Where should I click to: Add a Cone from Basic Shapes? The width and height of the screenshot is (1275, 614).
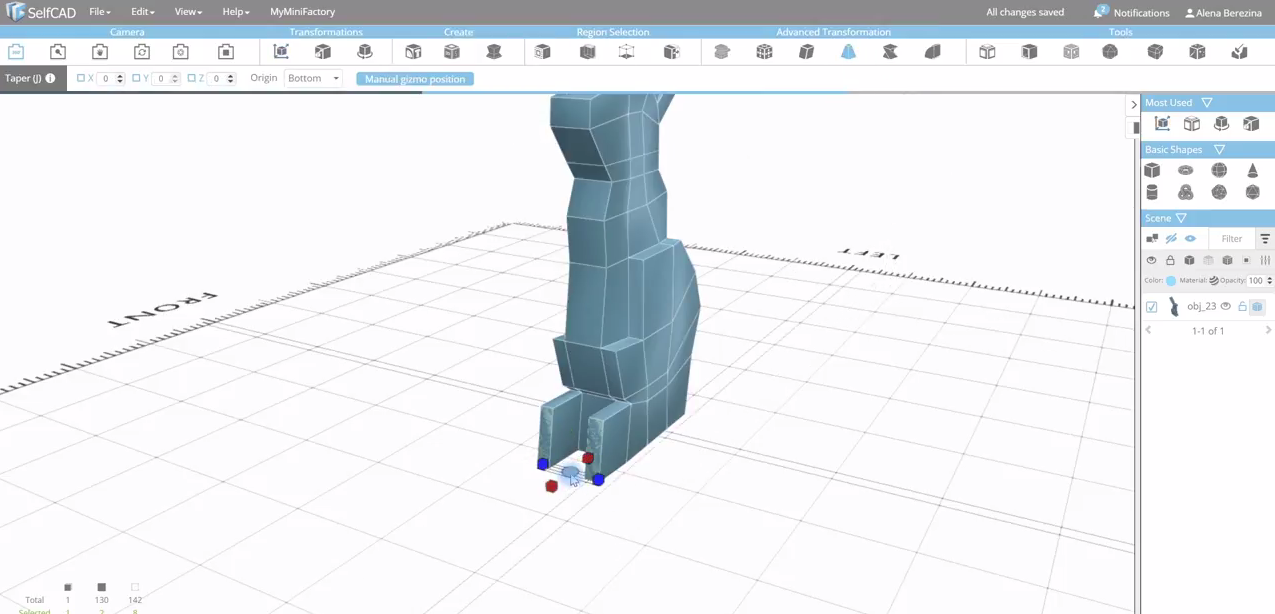pyautogui.click(x=1252, y=170)
